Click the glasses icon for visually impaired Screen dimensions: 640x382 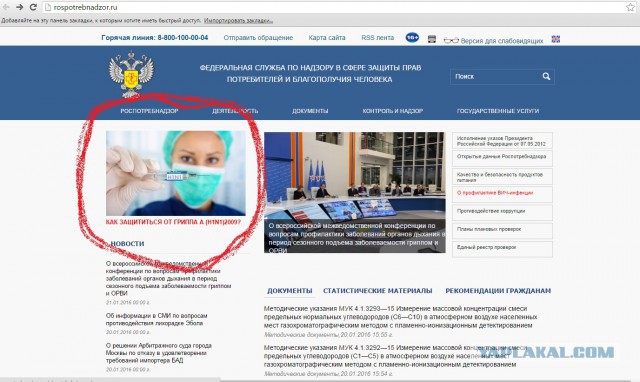pos(451,40)
